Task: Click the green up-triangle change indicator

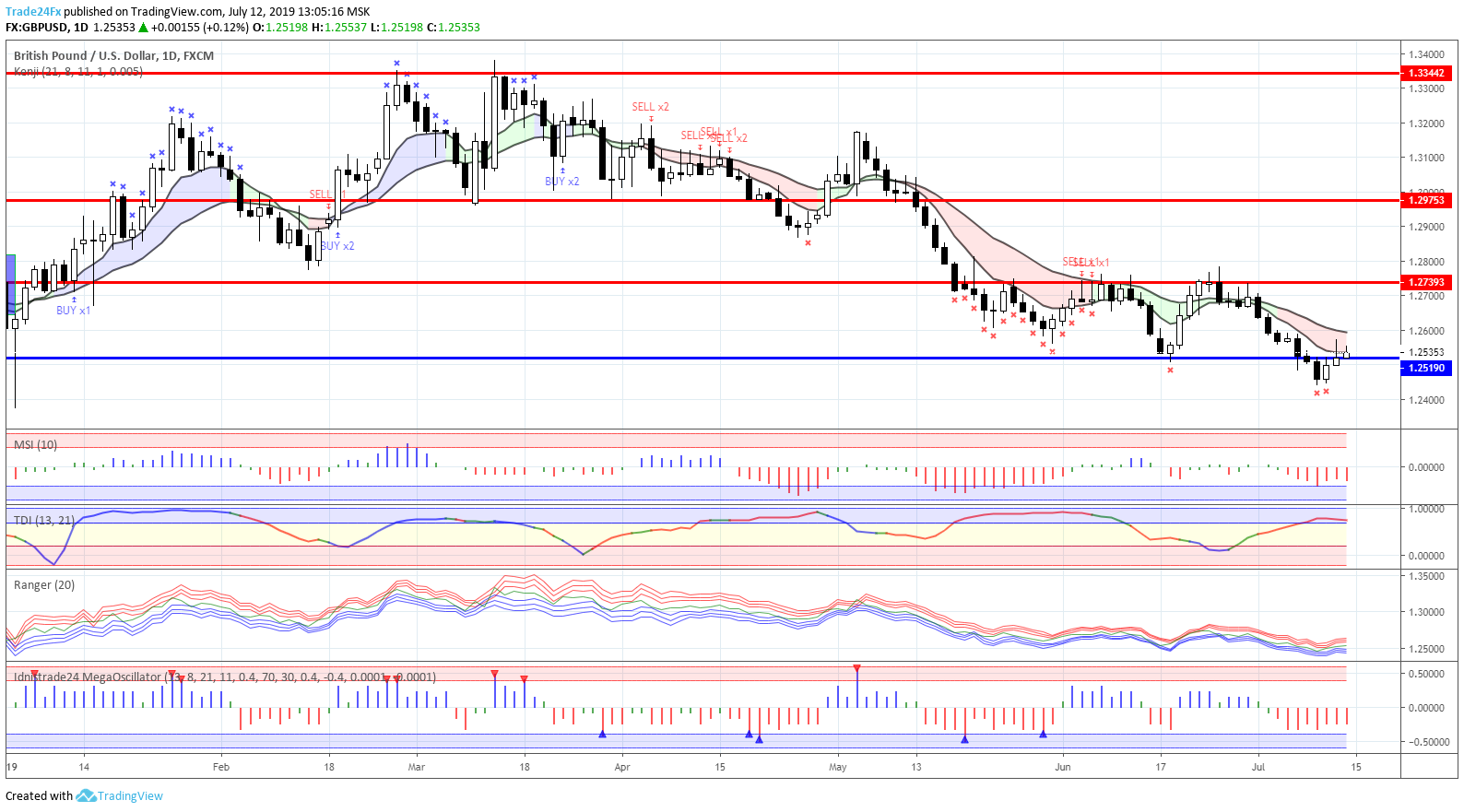Action: (x=143, y=28)
